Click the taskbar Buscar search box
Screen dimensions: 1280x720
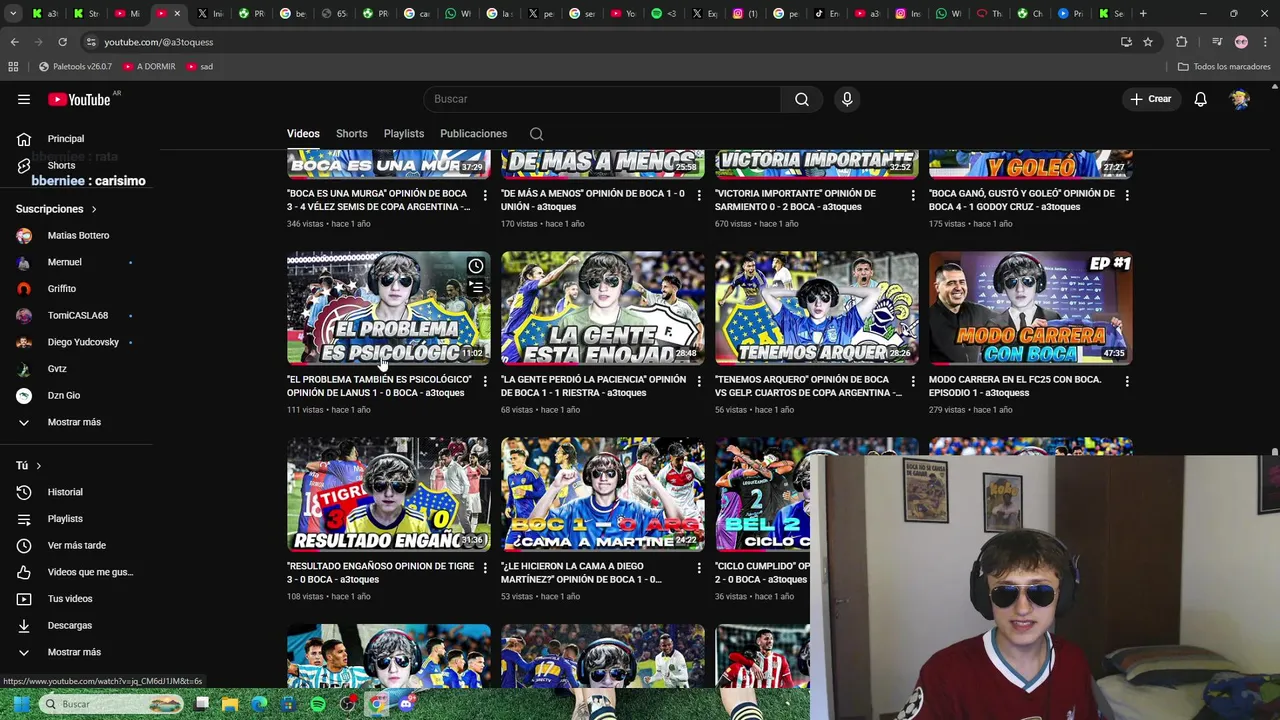[113, 704]
